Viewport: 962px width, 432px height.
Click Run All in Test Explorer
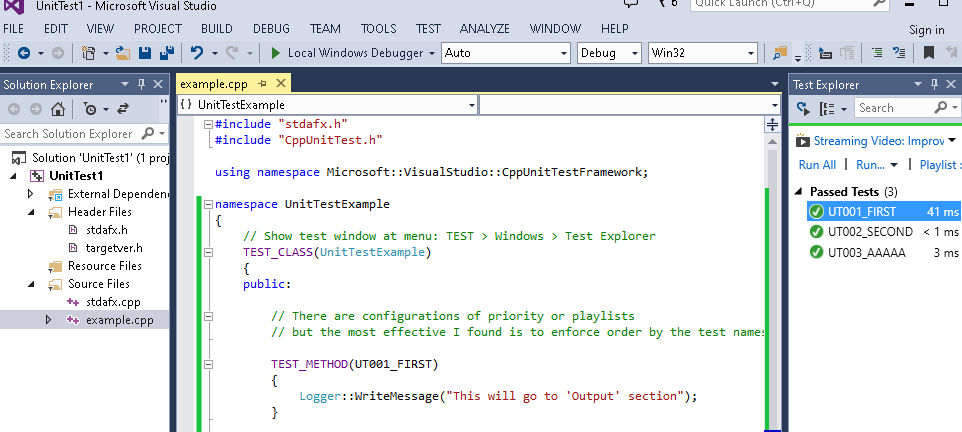click(x=817, y=165)
